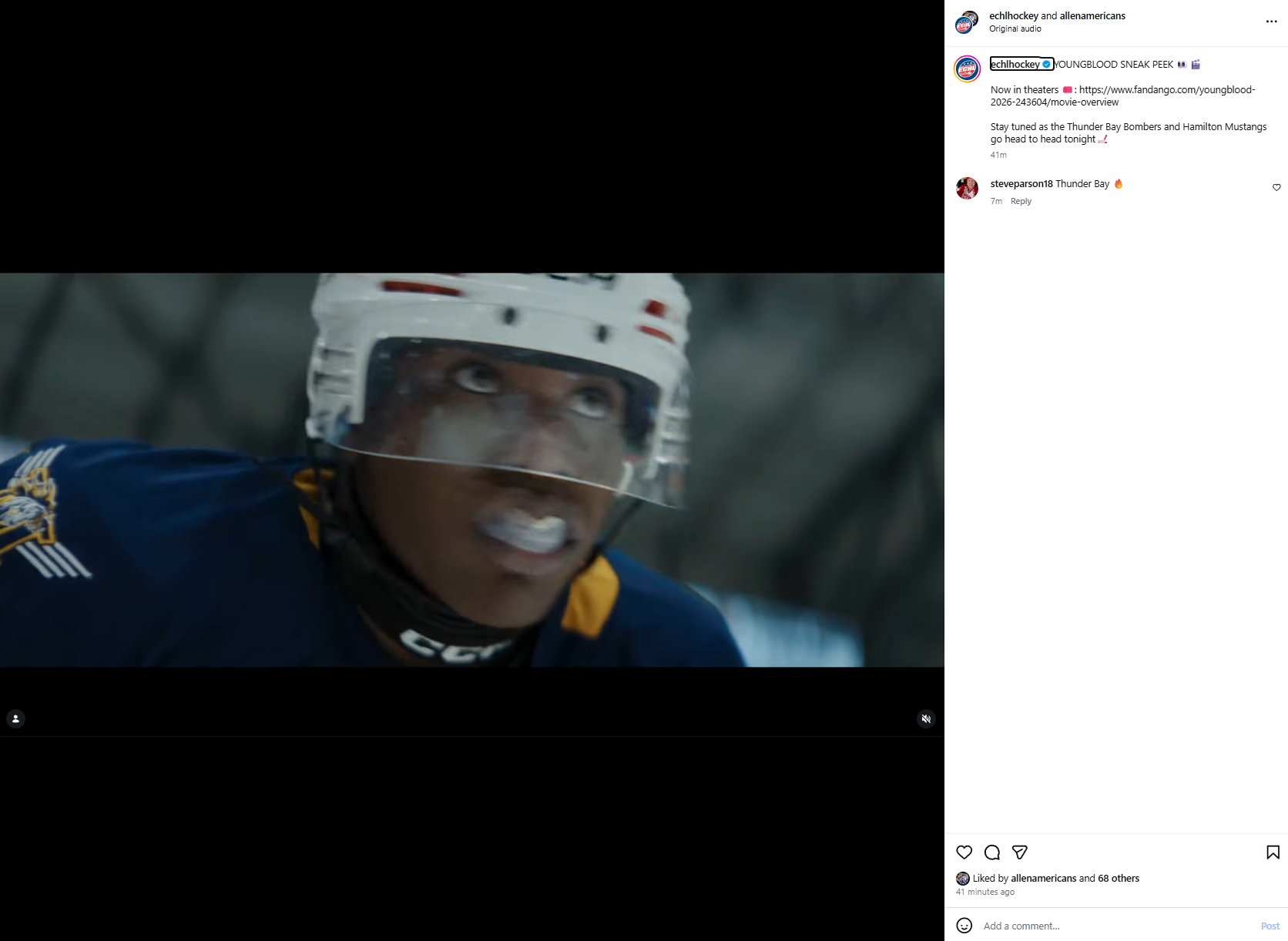
Task: Click the 7m comment timestamp
Action: point(996,201)
